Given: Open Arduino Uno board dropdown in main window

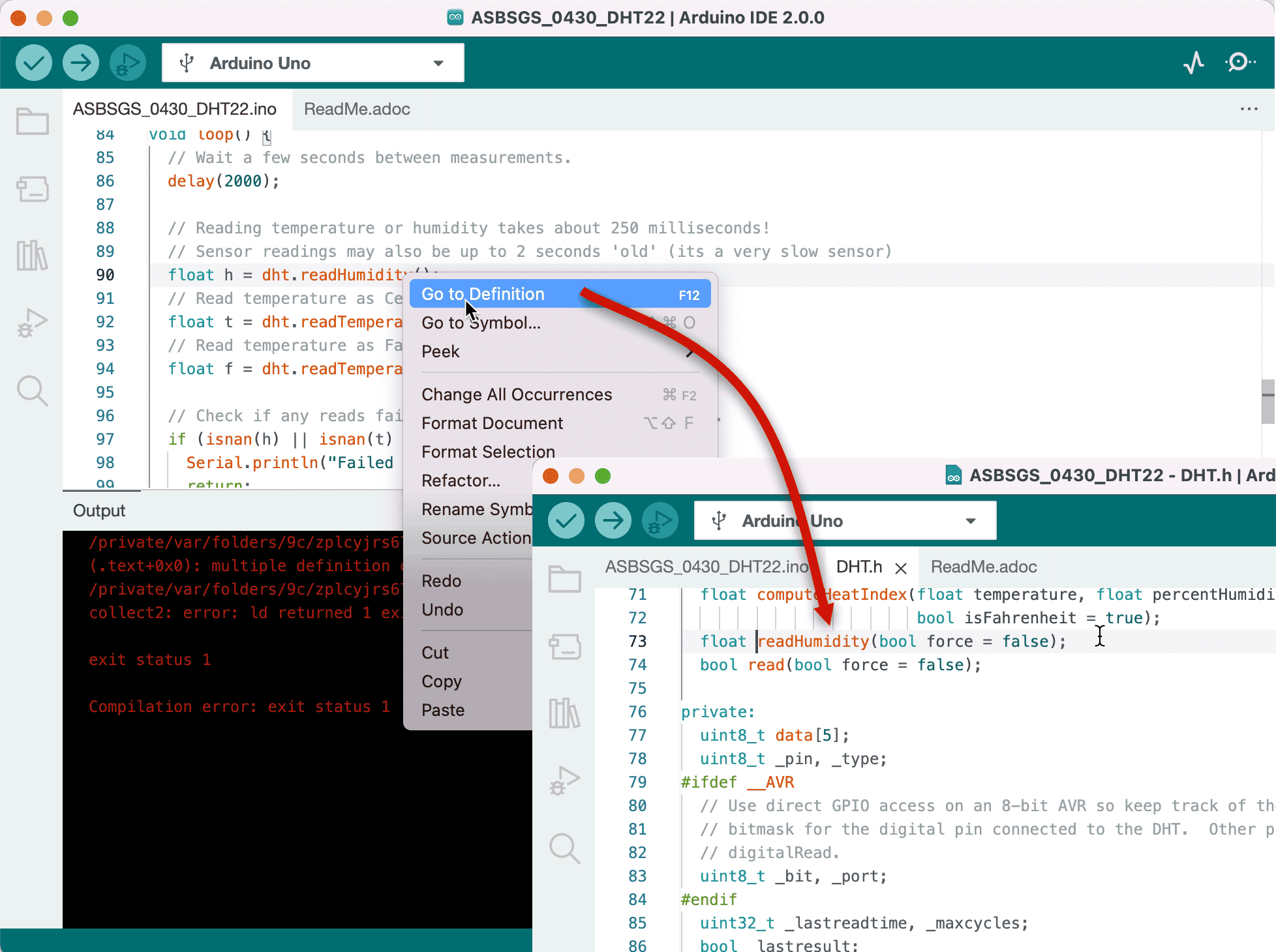Looking at the screenshot, I should [313, 63].
